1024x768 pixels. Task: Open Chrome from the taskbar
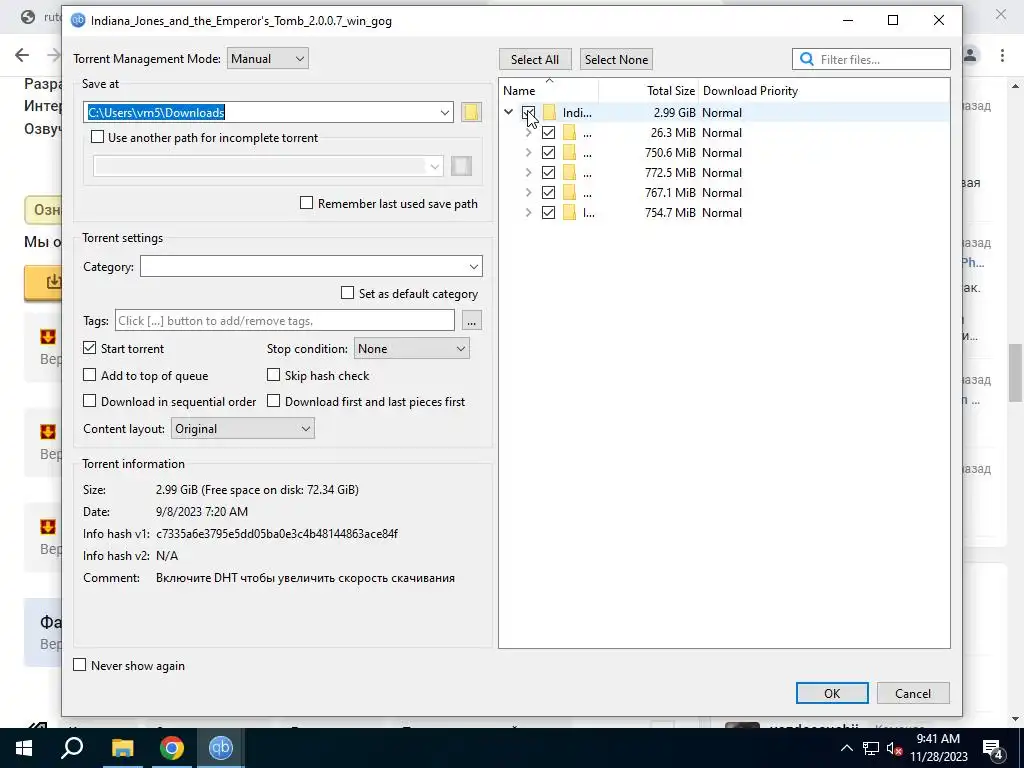172,748
